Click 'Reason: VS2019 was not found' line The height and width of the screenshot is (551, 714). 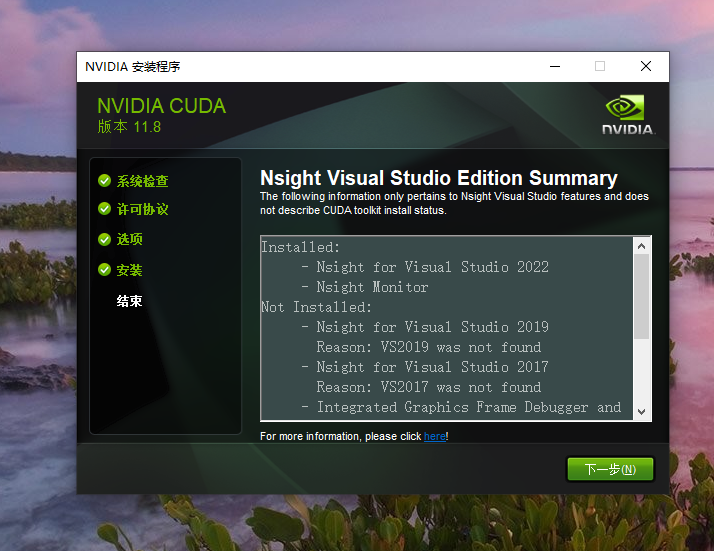click(429, 347)
